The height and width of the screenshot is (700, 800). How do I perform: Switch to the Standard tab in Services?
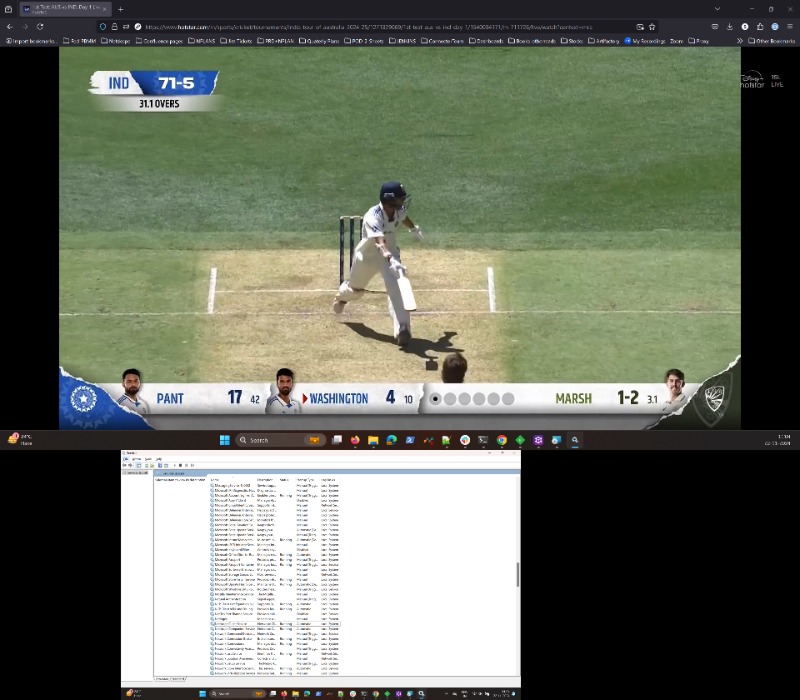click(178, 679)
